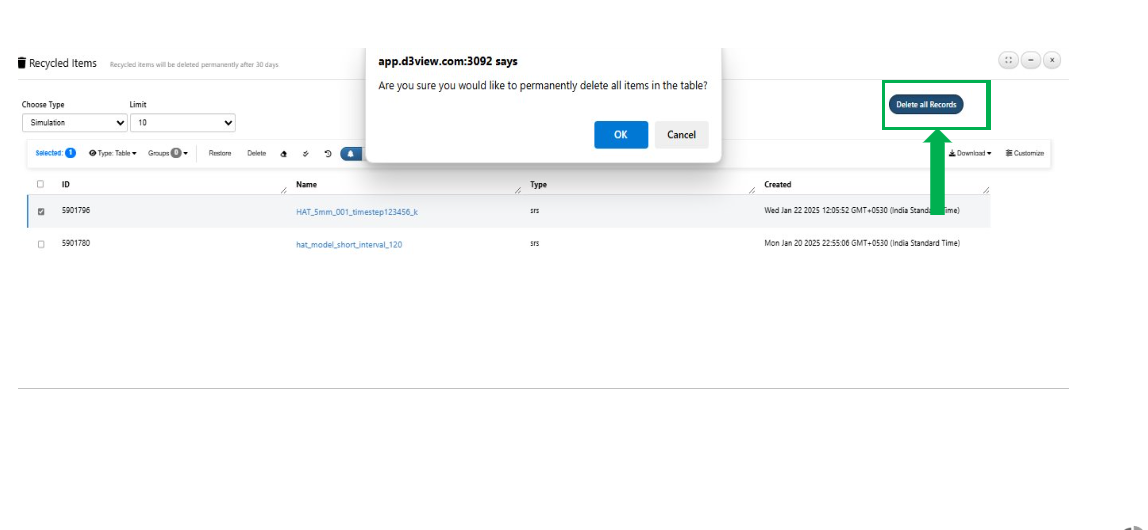
Task: Click the Restore toolbar button
Action: [220, 153]
